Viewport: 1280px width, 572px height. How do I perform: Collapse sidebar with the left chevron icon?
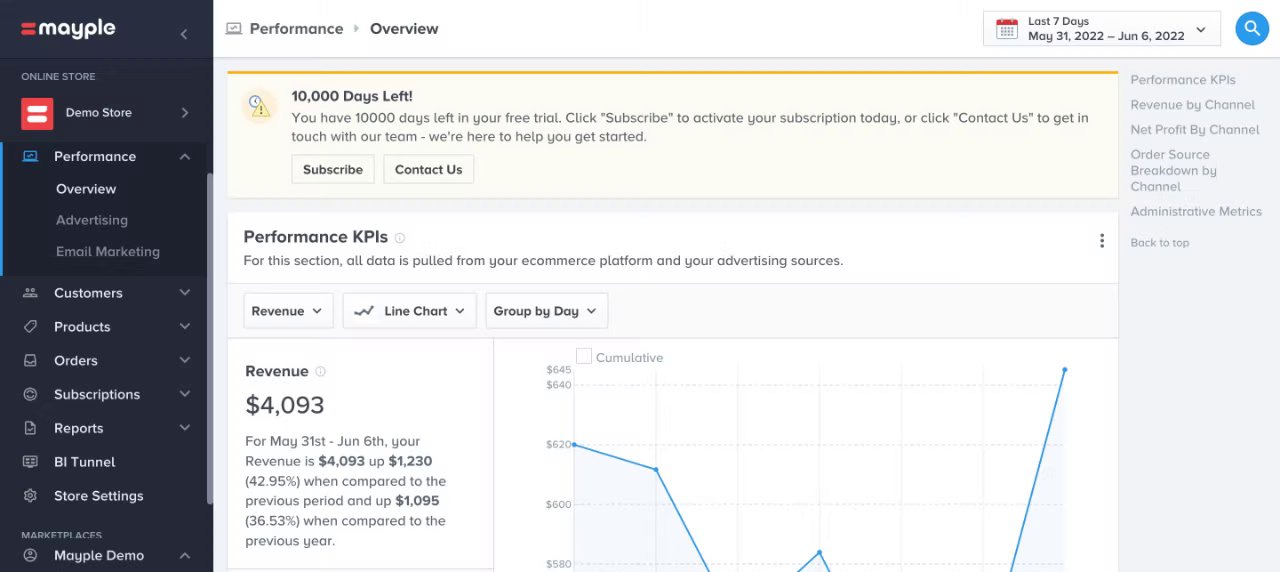[x=184, y=34]
